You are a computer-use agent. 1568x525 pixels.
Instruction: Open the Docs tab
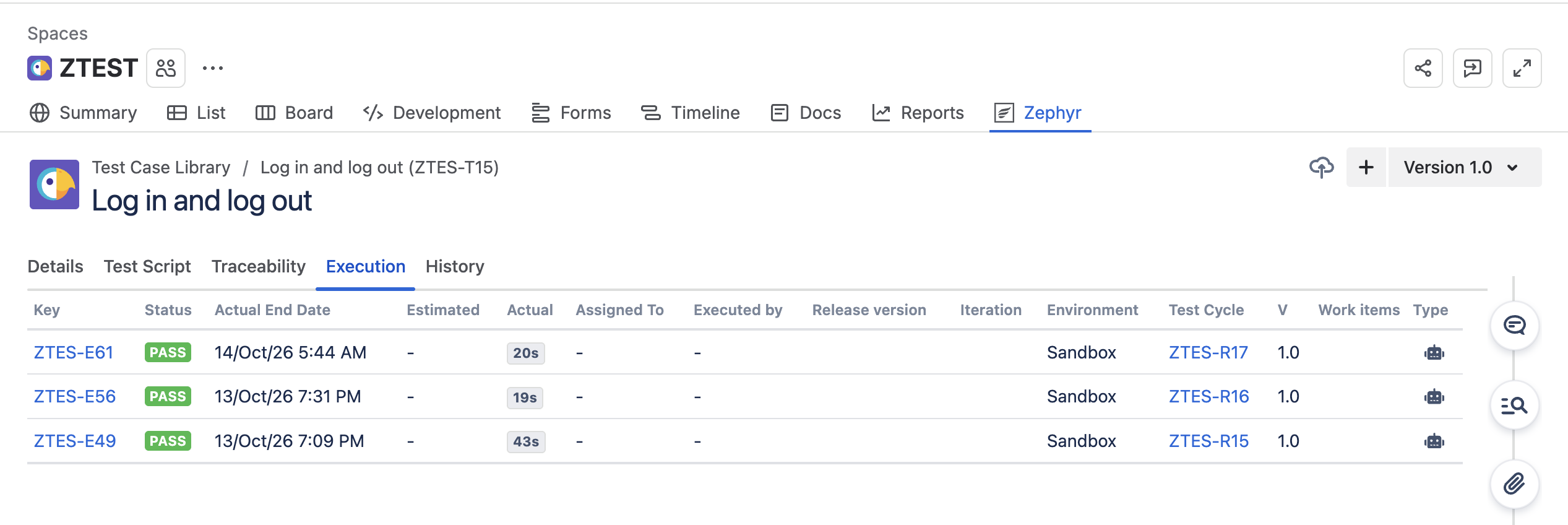(806, 113)
